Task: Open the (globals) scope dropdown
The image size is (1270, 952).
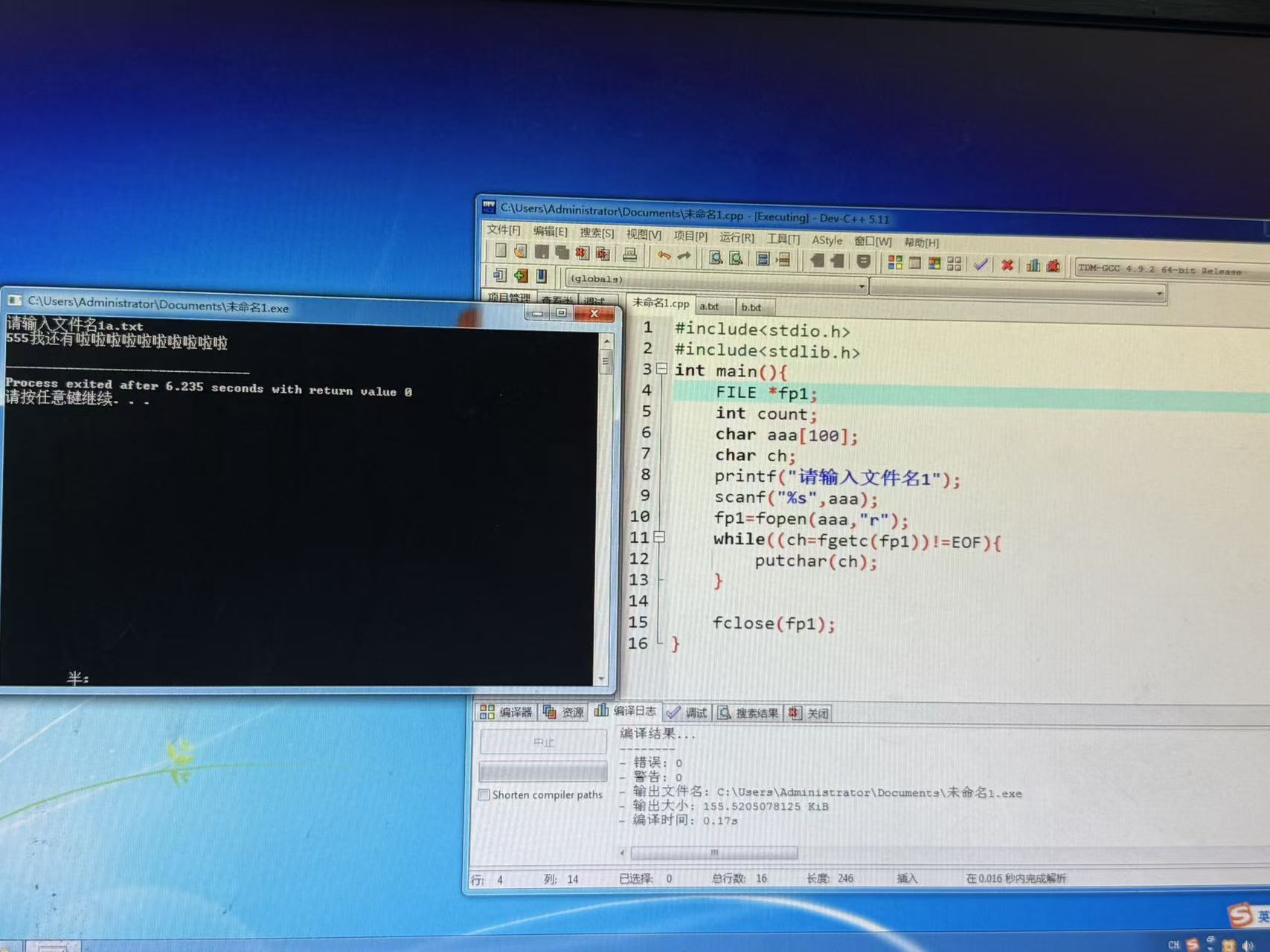Action: coord(716,281)
